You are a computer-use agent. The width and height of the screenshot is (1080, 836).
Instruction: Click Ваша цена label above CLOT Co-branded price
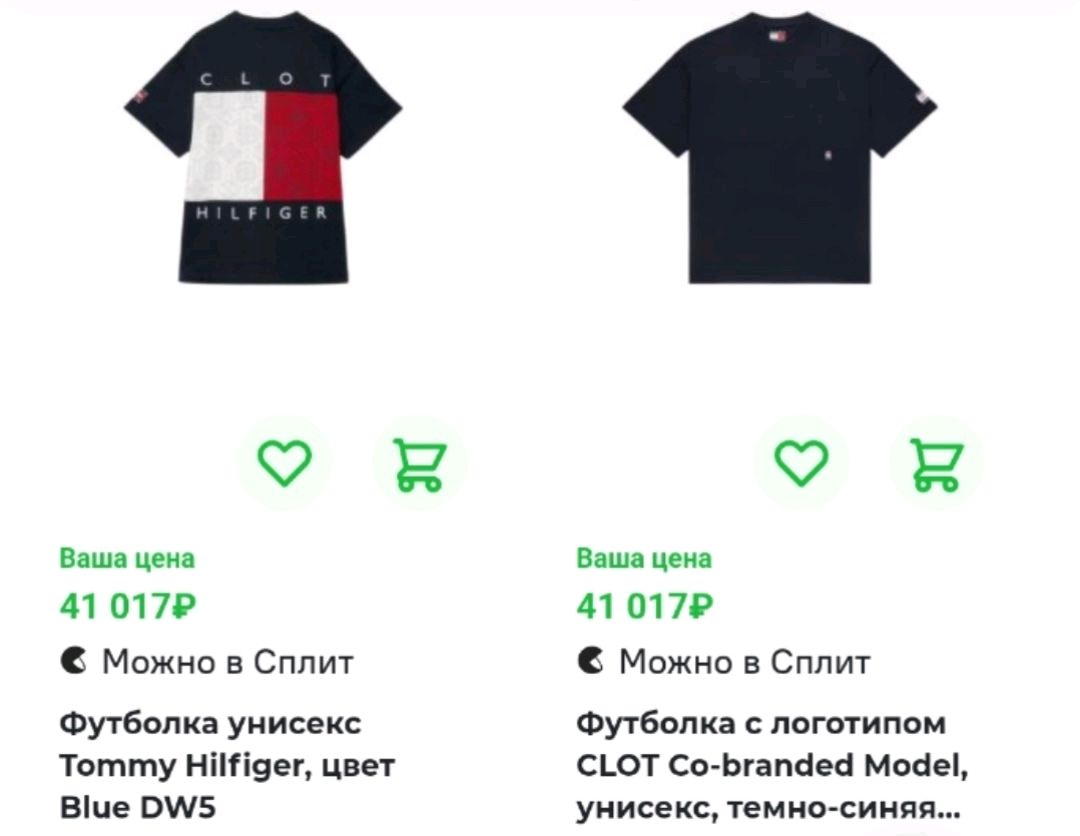(x=644, y=558)
